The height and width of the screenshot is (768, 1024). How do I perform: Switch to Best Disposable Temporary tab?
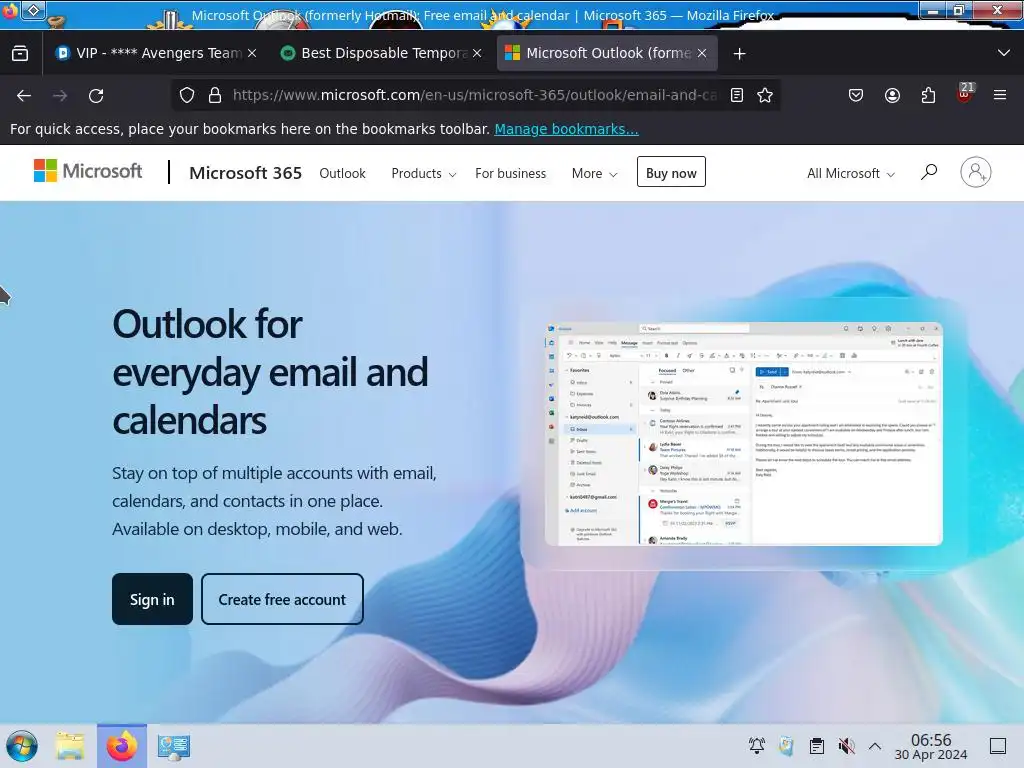[x=381, y=53]
